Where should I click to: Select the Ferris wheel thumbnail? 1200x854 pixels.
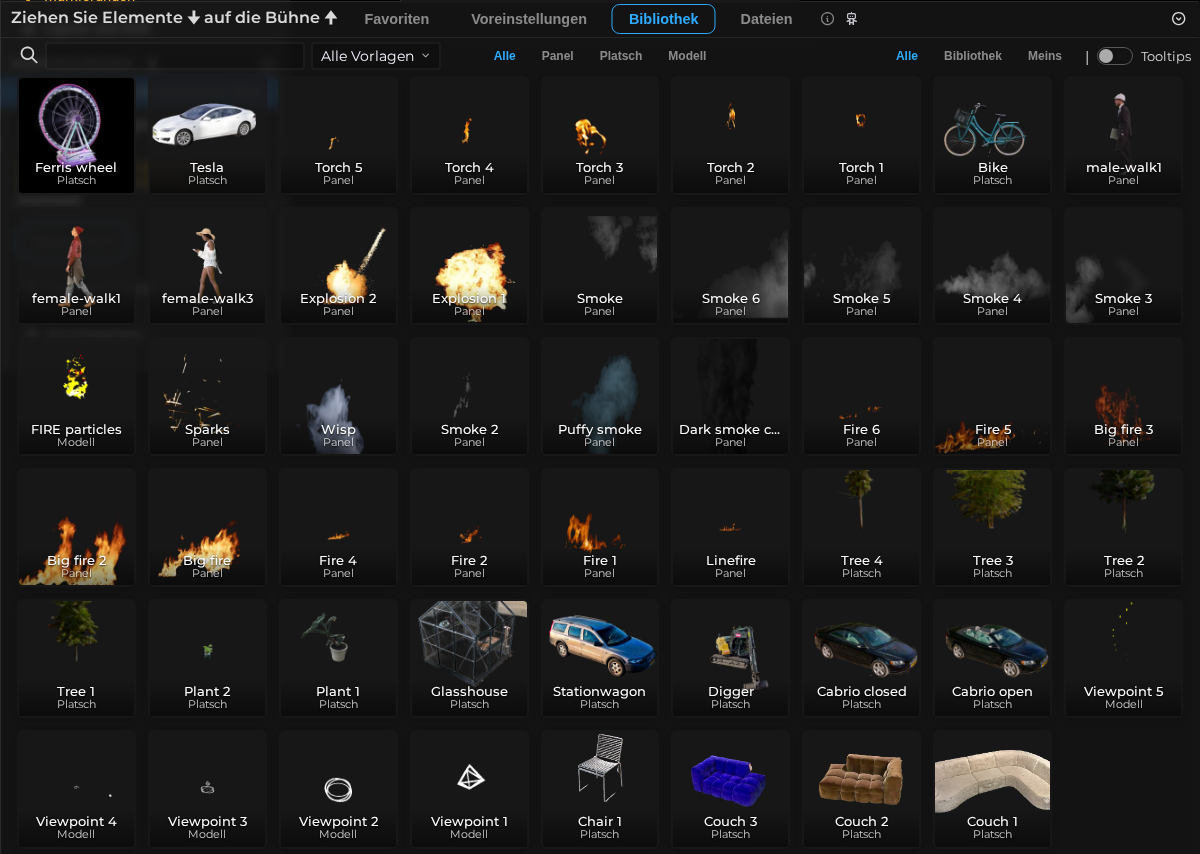tap(76, 135)
